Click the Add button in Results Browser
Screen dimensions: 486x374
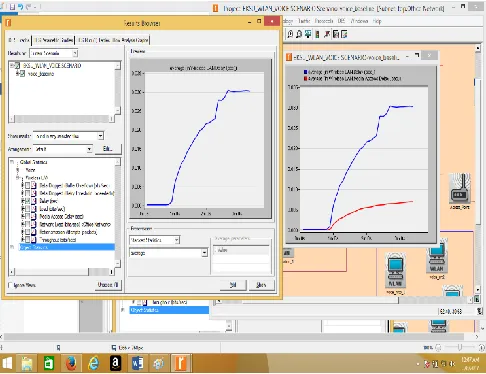click(233, 285)
